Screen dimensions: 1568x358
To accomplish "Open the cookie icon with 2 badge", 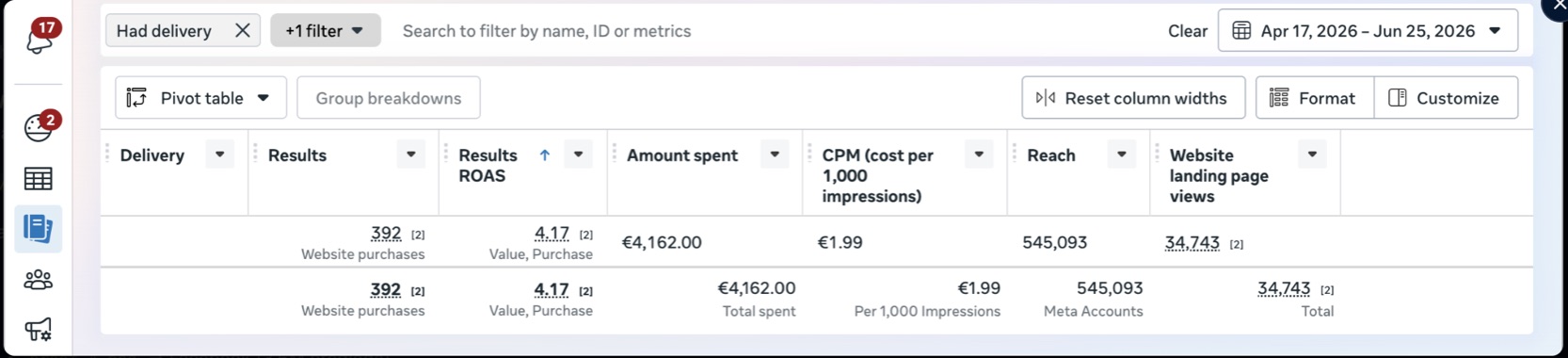I will point(40,126).
